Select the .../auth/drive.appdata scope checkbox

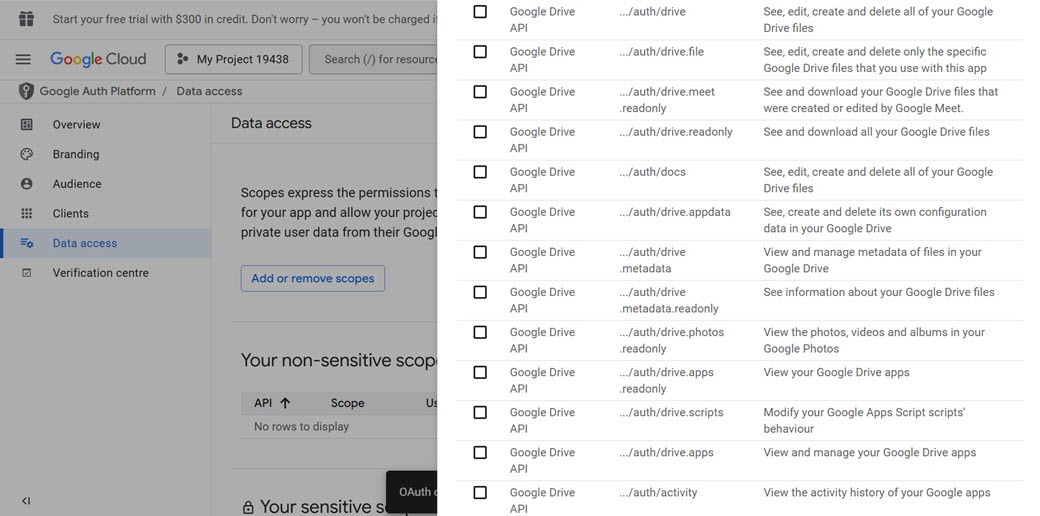pos(480,212)
